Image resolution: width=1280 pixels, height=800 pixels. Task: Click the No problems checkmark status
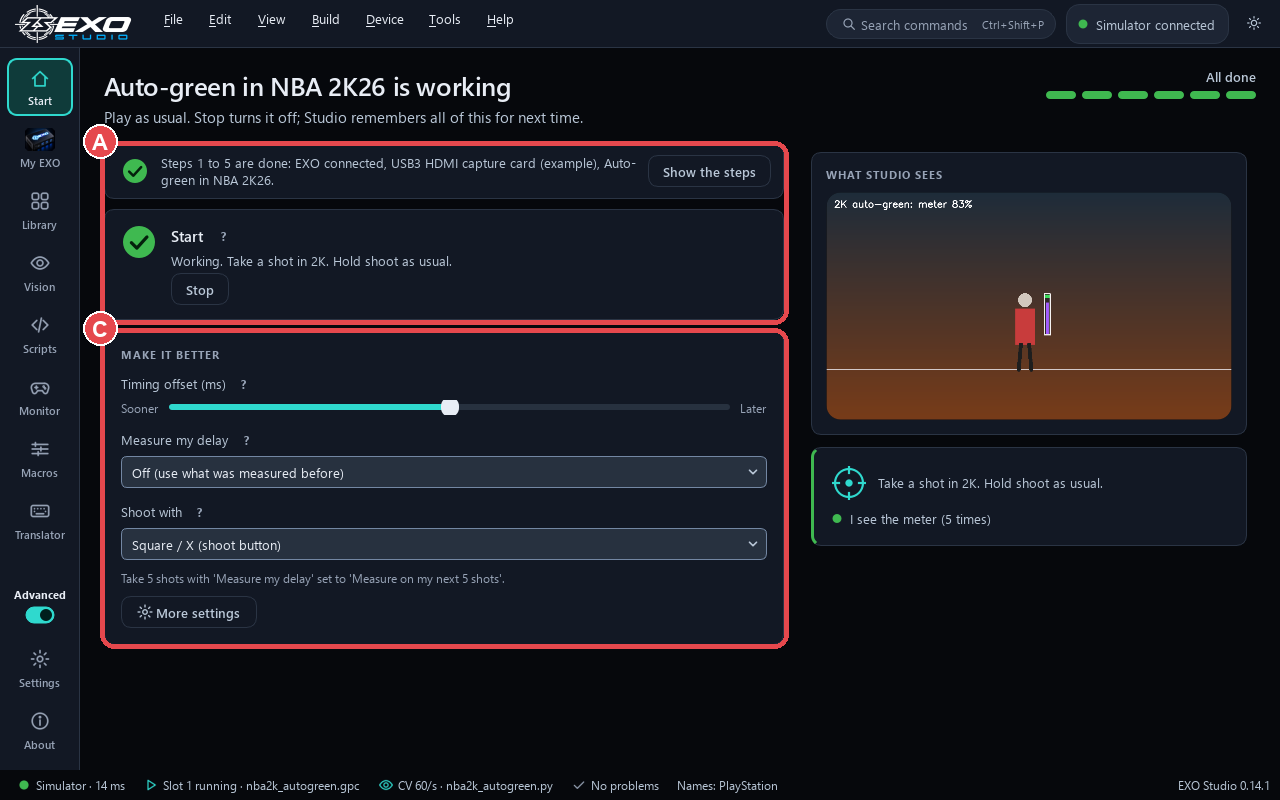tap(615, 786)
